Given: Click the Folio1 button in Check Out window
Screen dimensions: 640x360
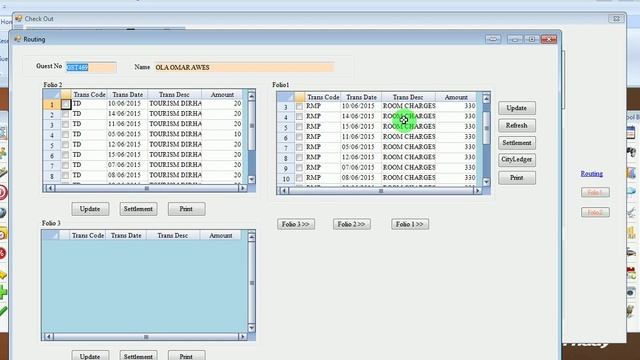Looking at the screenshot, I should (x=595, y=192).
